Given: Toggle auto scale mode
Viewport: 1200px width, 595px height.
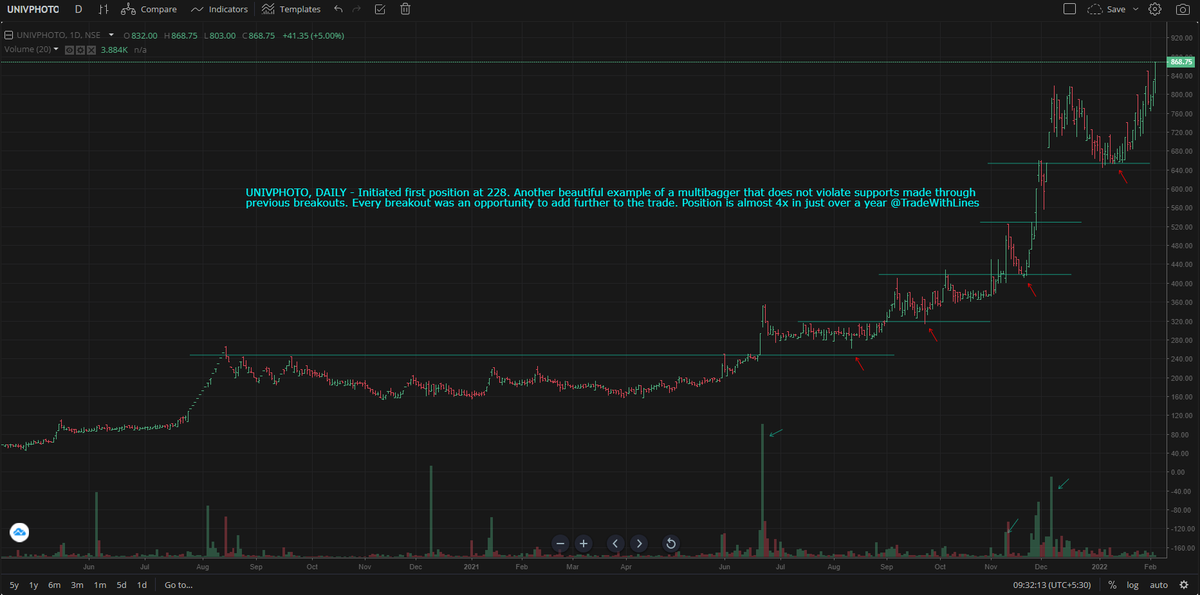Looking at the screenshot, I should pos(1159,585).
